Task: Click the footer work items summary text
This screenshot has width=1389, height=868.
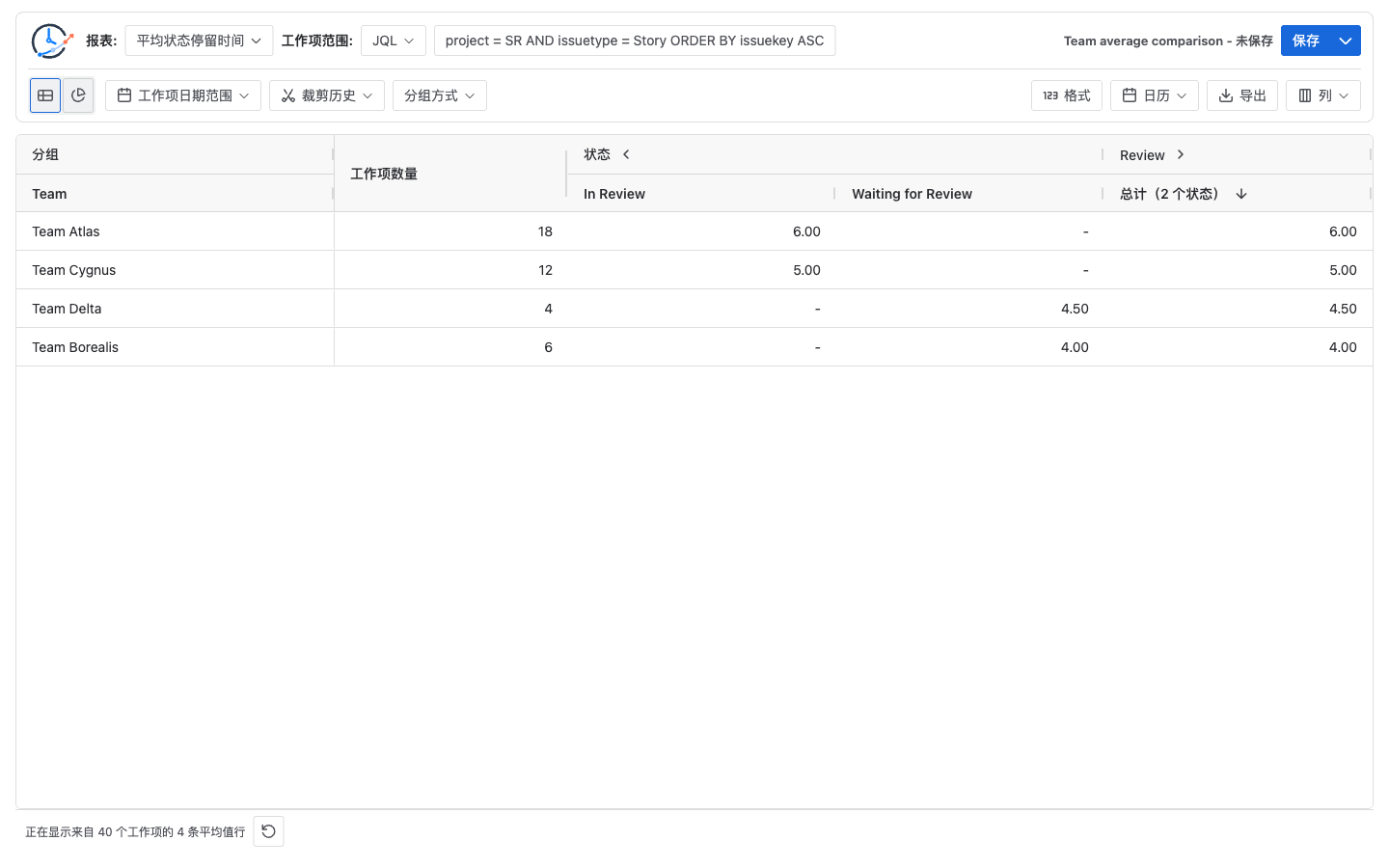Action: pos(135,831)
